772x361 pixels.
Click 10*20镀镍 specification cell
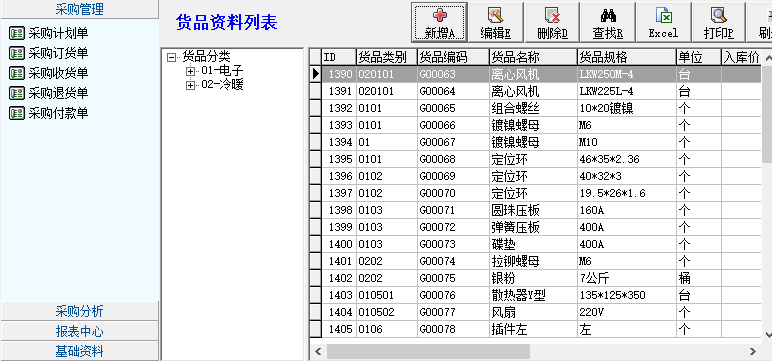(627, 108)
